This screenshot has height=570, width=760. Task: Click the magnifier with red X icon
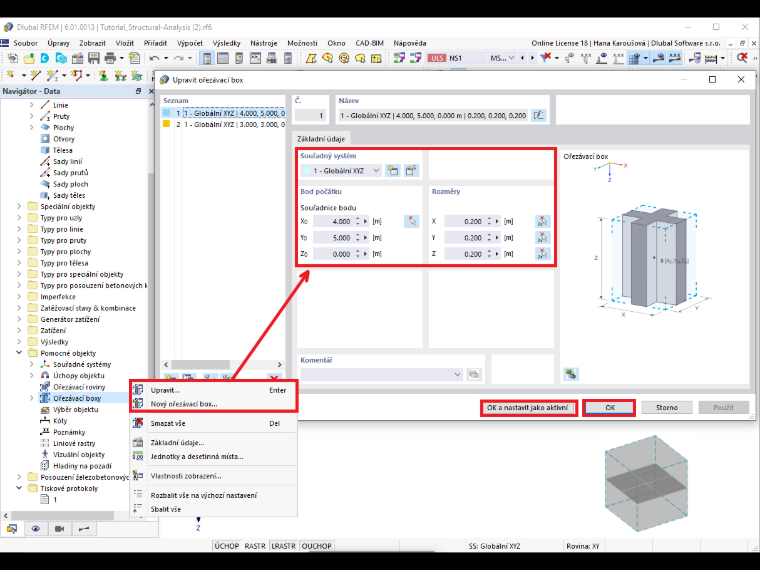pos(742,58)
